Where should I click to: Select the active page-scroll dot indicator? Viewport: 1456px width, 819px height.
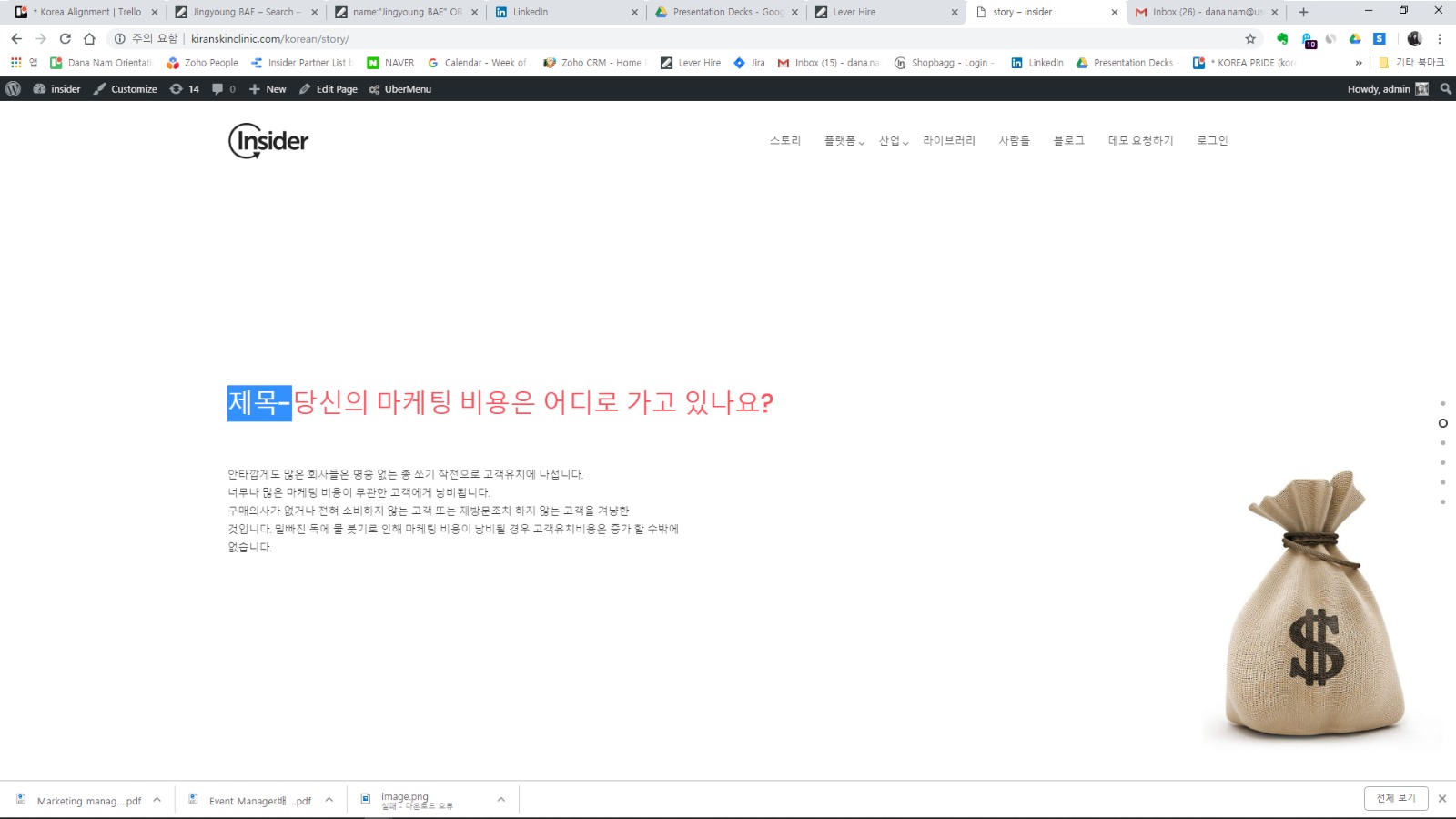pyautogui.click(x=1442, y=423)
